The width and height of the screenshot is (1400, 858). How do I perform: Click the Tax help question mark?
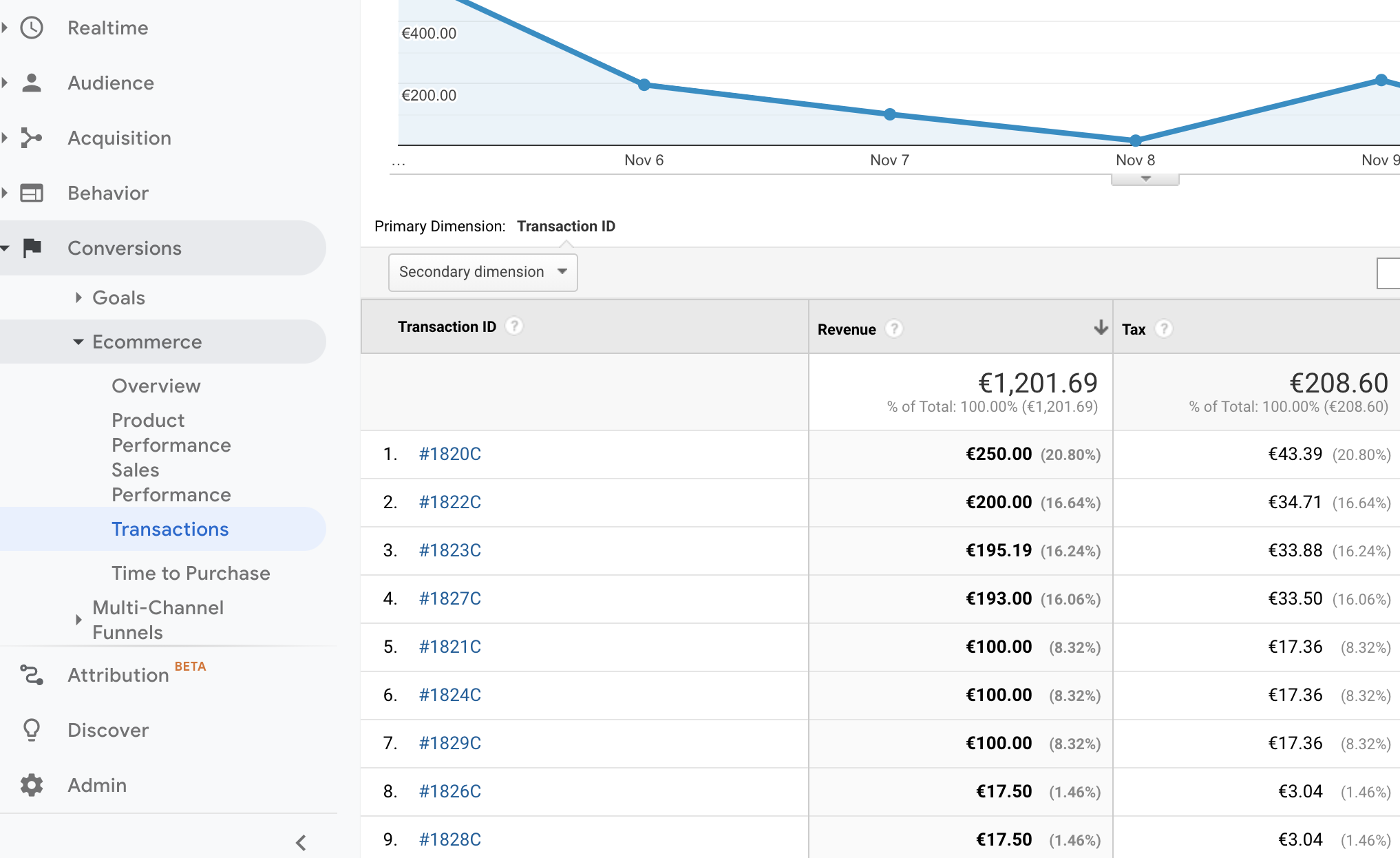[1164, 329]
